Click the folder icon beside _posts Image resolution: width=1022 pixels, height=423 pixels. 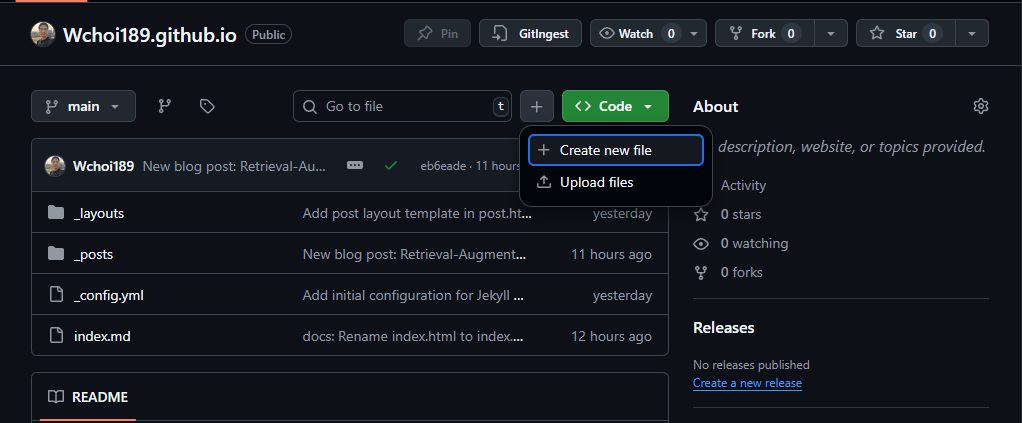coord(56,254)
